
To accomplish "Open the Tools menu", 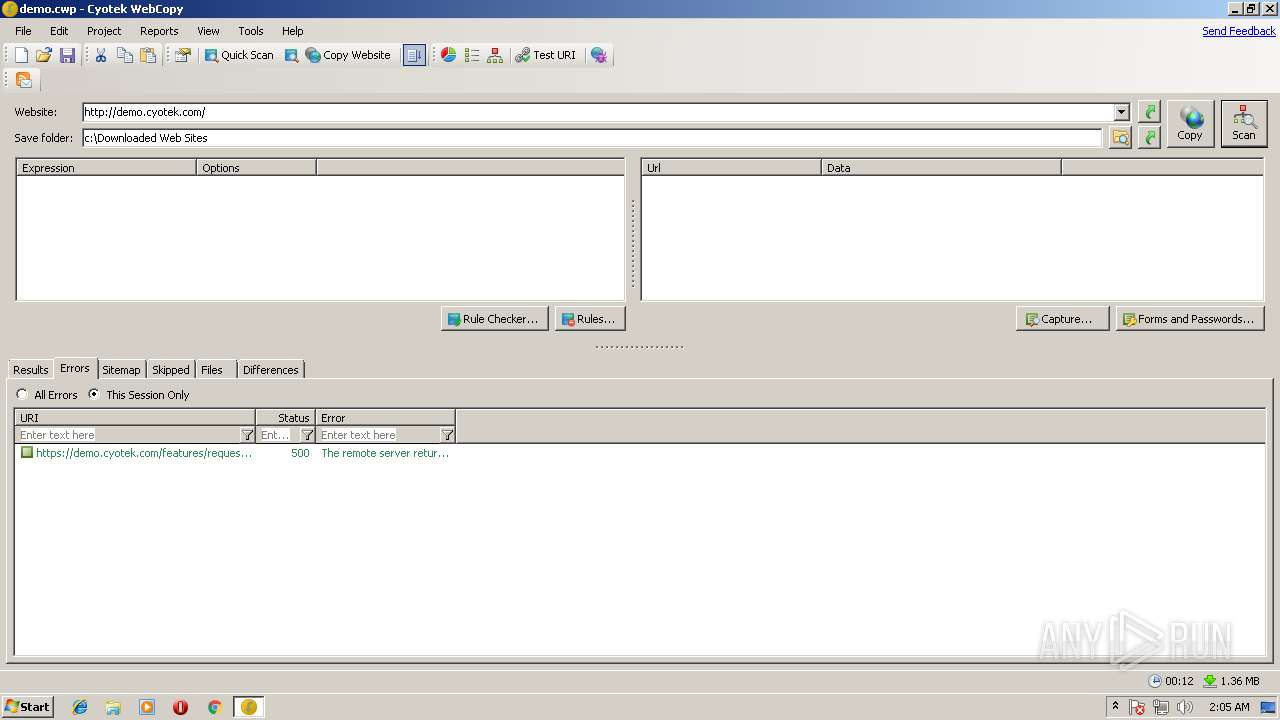I will tap(251, 31).
